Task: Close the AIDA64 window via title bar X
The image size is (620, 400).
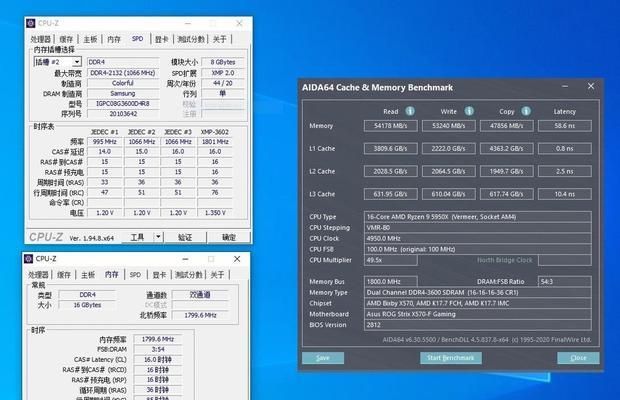Action: [x=591, y=86]
